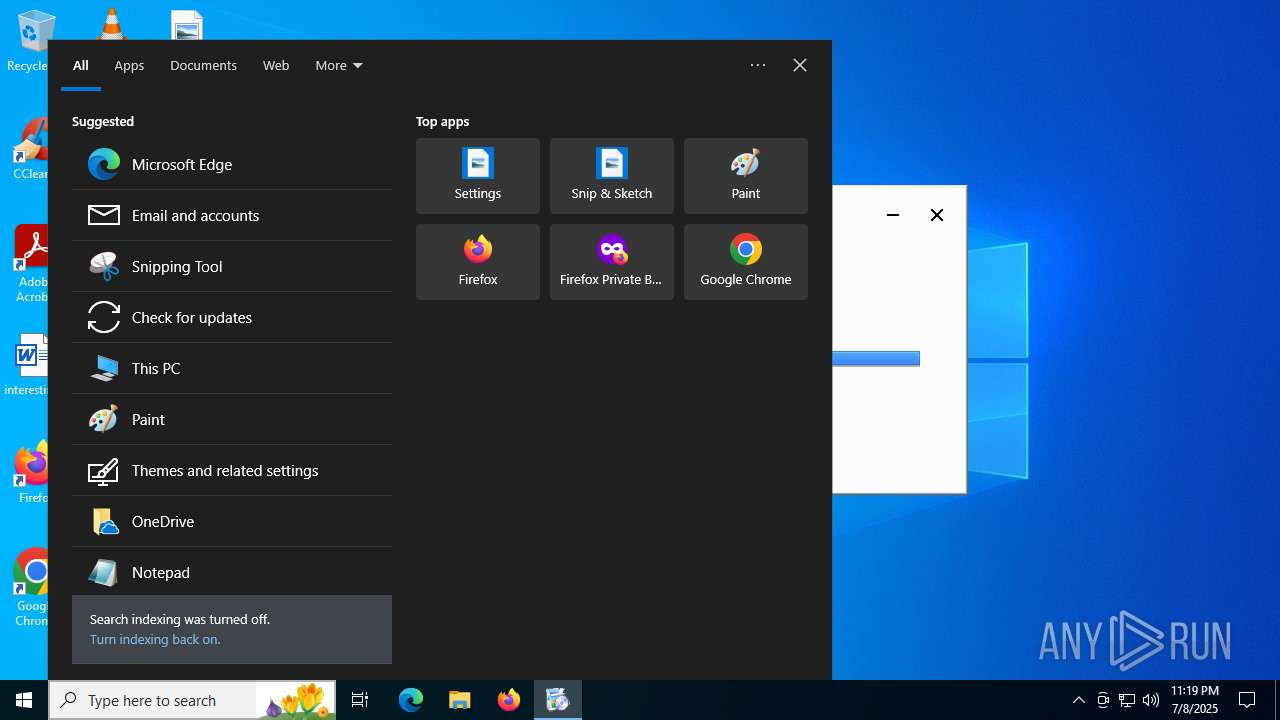Click the progress bar in background window
Image resolution: width=1280 pixels, height=720 pixels.
[x=876, y=359]
